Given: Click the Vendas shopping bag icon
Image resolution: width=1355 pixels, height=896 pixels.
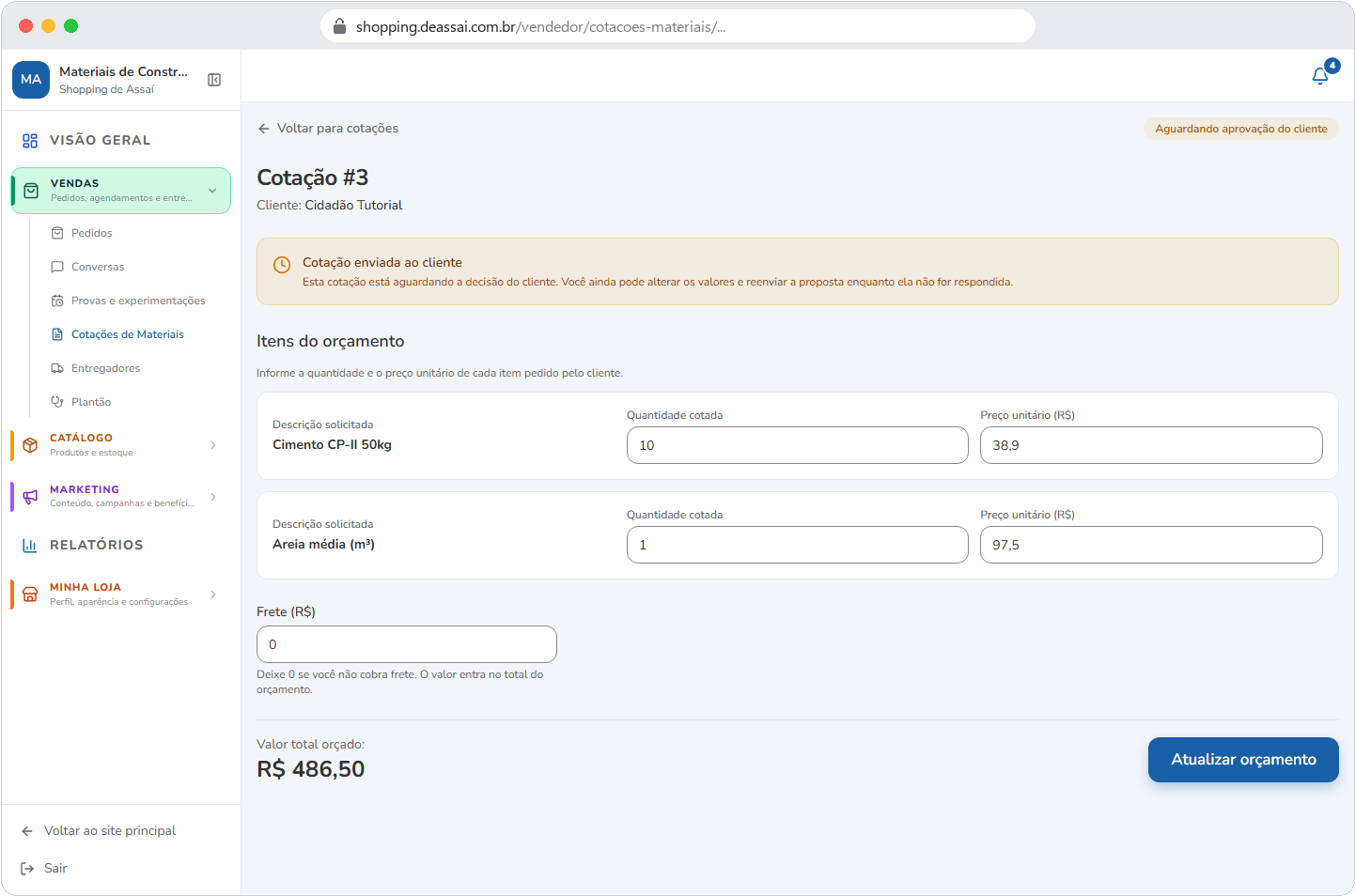Looking at the screenshot, I should pyautogui.click(x=31, y=191).
